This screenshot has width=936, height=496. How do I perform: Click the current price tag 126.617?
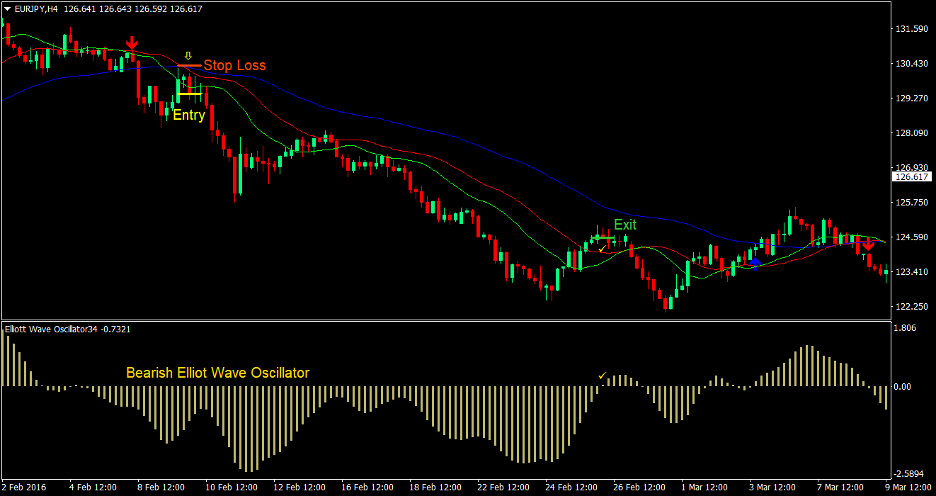click(912, 177)
